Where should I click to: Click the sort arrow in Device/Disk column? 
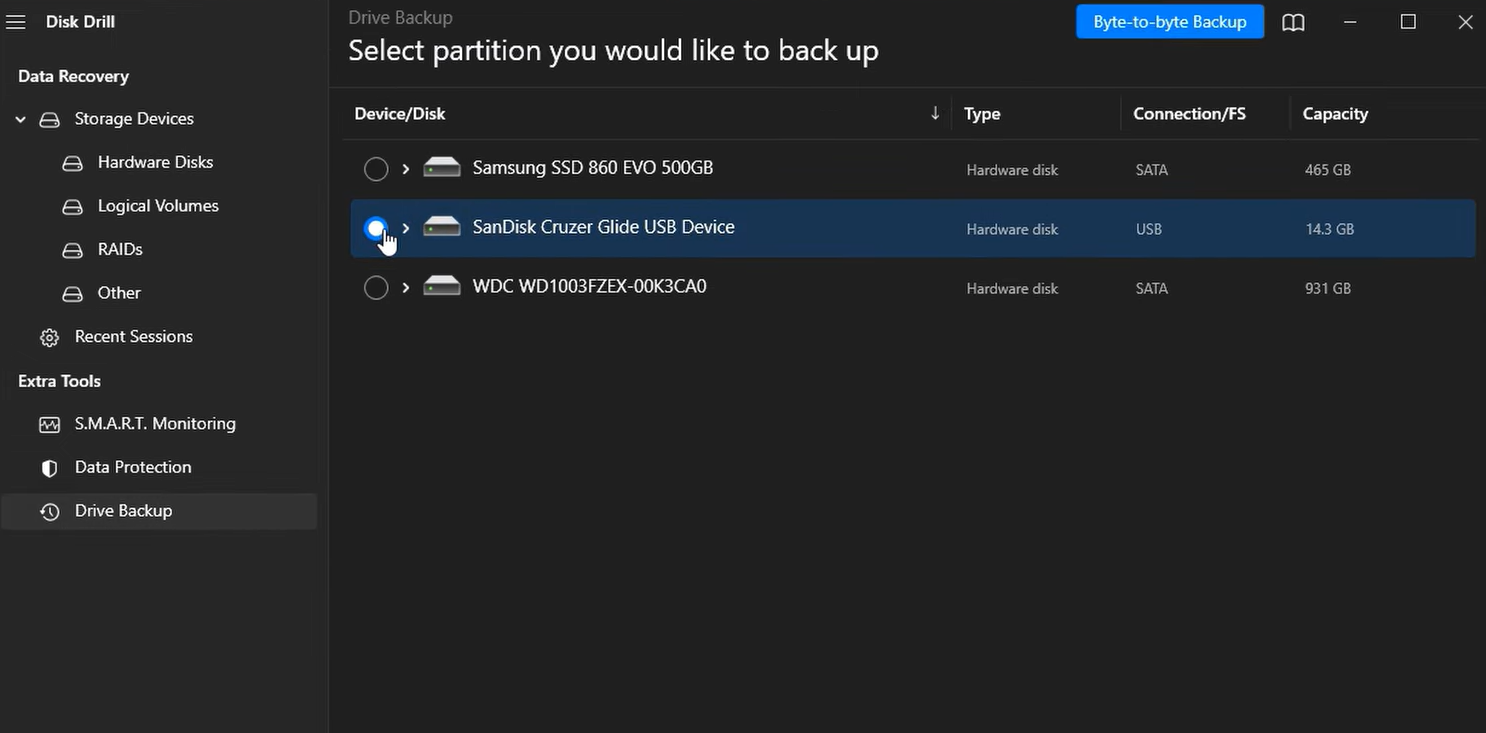(935, 113)
